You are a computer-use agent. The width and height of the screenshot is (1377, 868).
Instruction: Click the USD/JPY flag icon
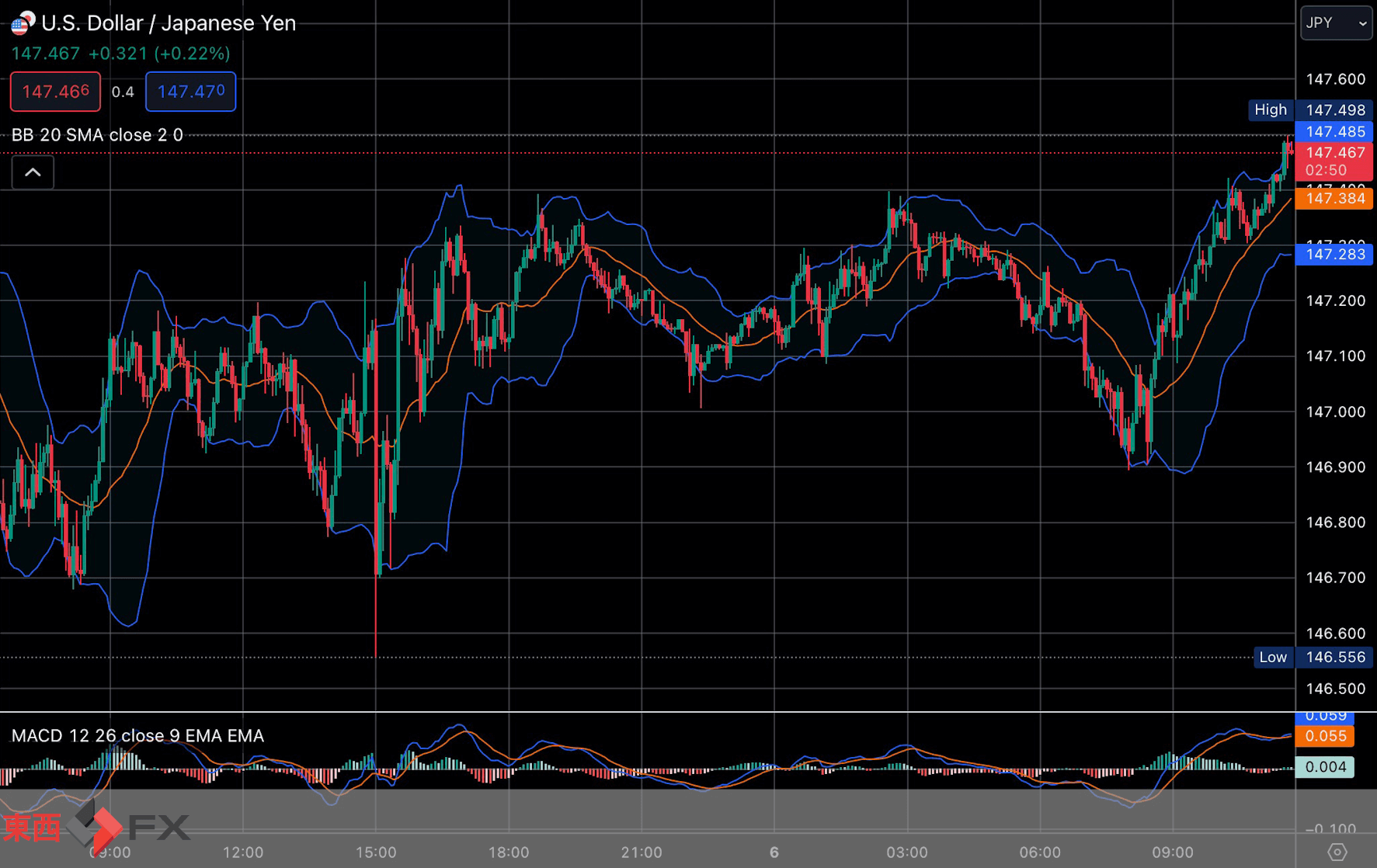(23, 23)
